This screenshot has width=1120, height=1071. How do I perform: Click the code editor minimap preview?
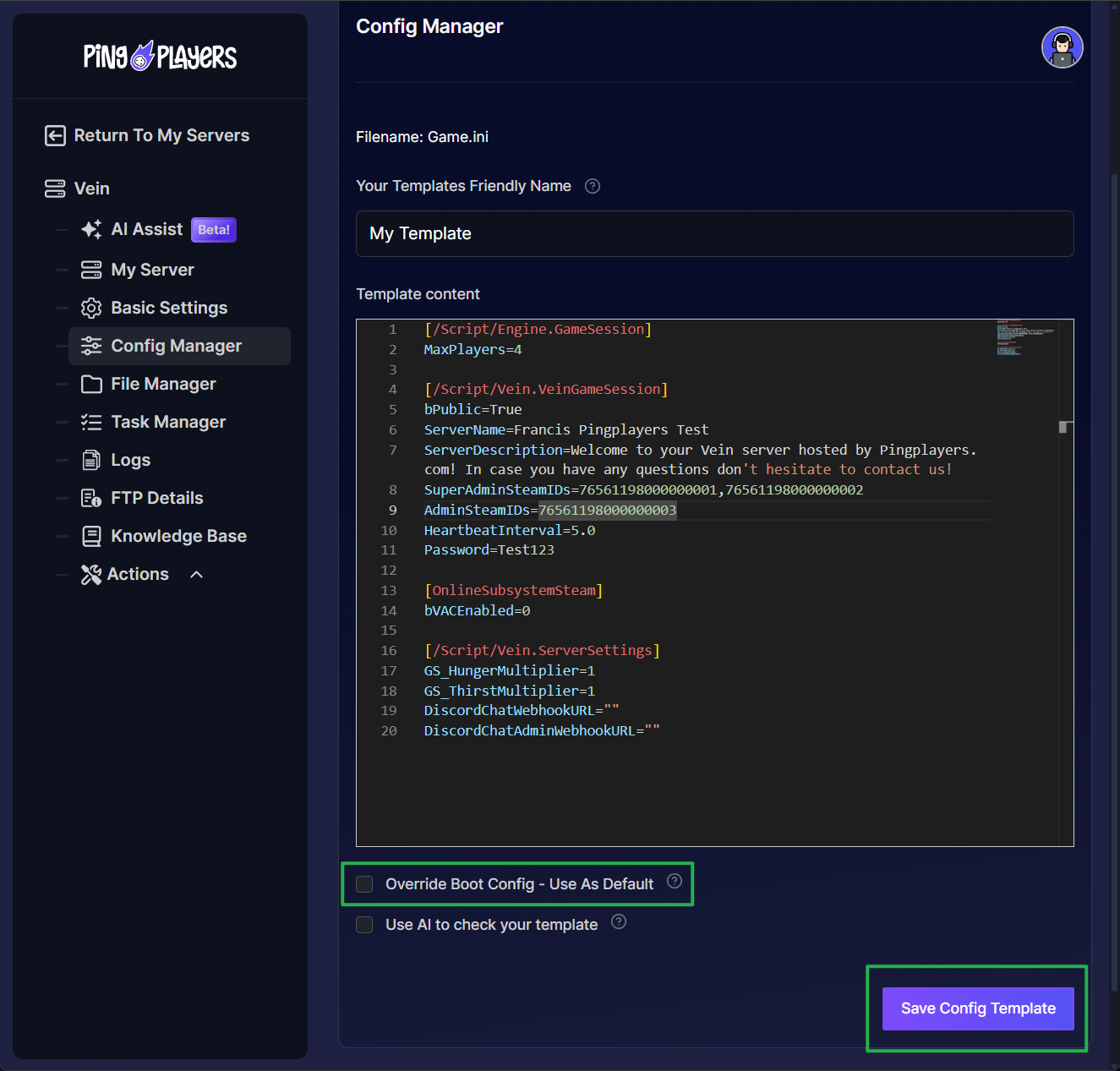pyautogui.click(x=1025, y=337)
